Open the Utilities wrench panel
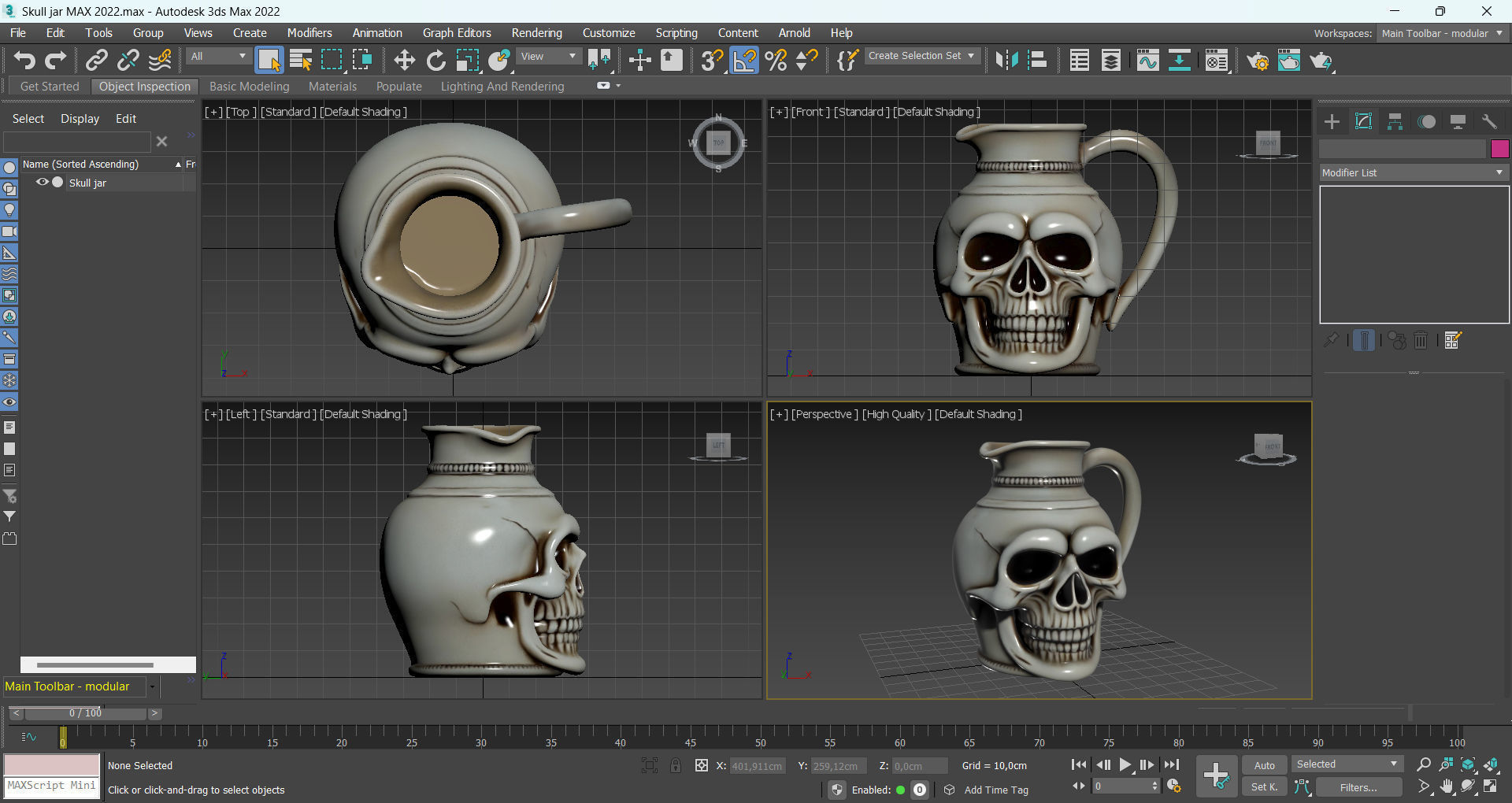This screenshot has width=1512, height=803. [1488, 121]
